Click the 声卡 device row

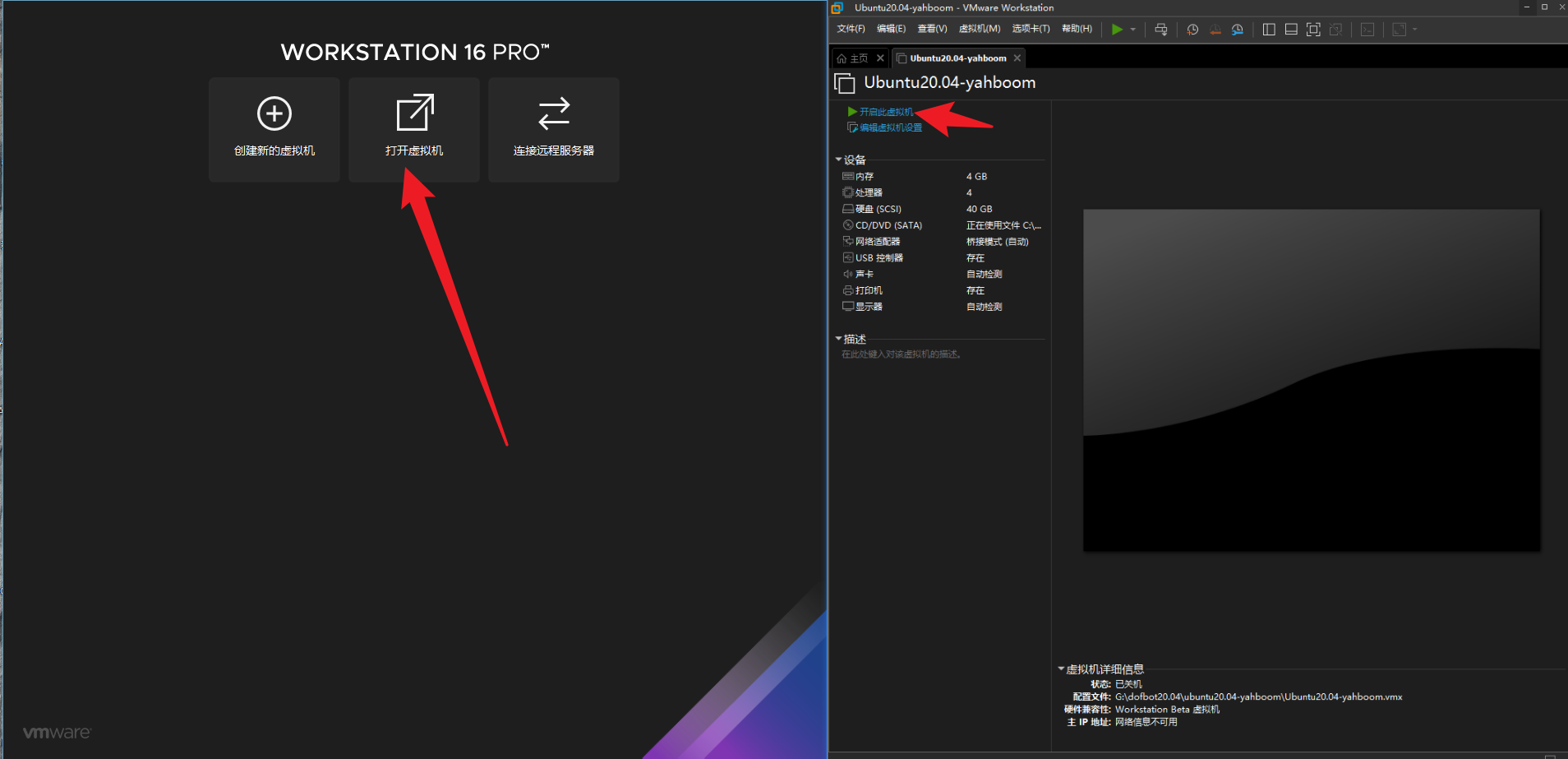coord(943,275)
